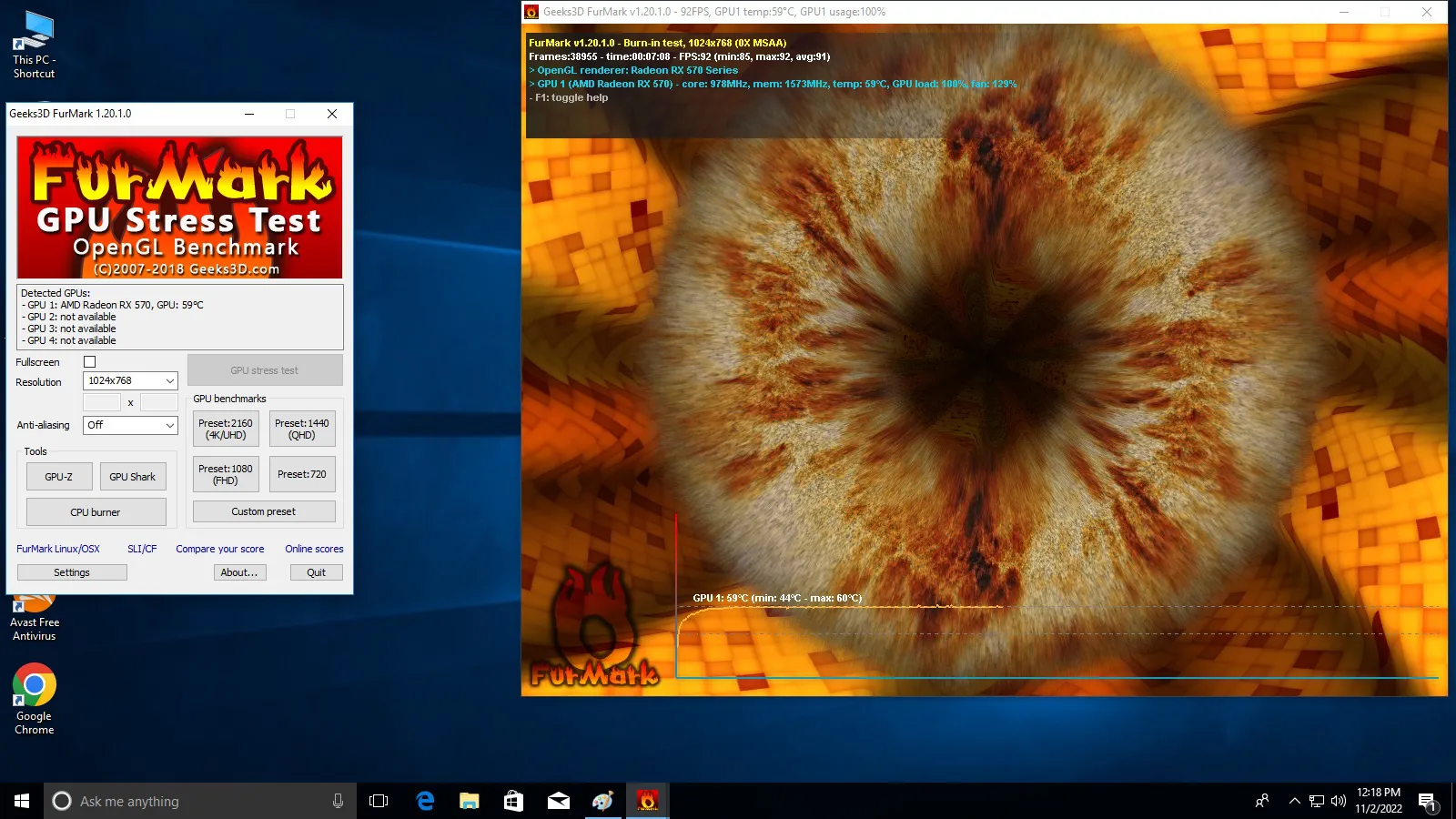Open This PC Shortcut desktop icon

(34, 45)
